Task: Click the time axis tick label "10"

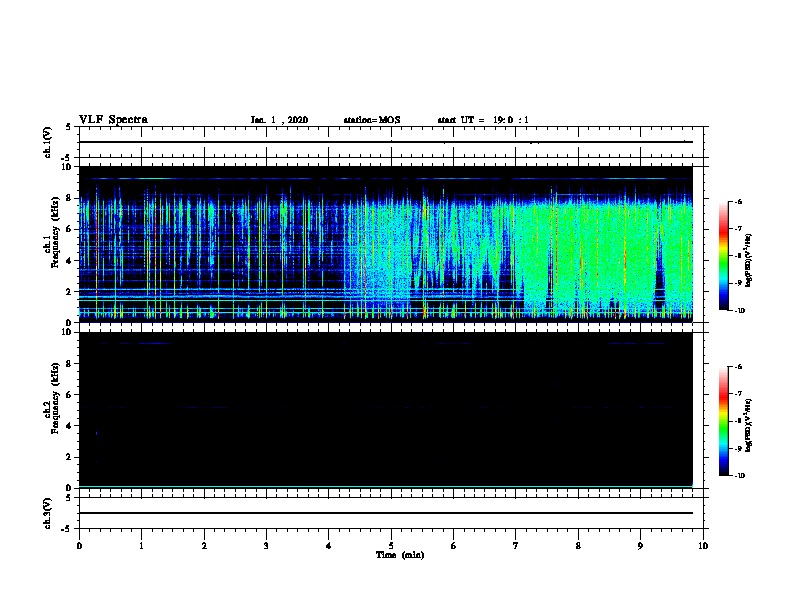Action: point(703,546)
